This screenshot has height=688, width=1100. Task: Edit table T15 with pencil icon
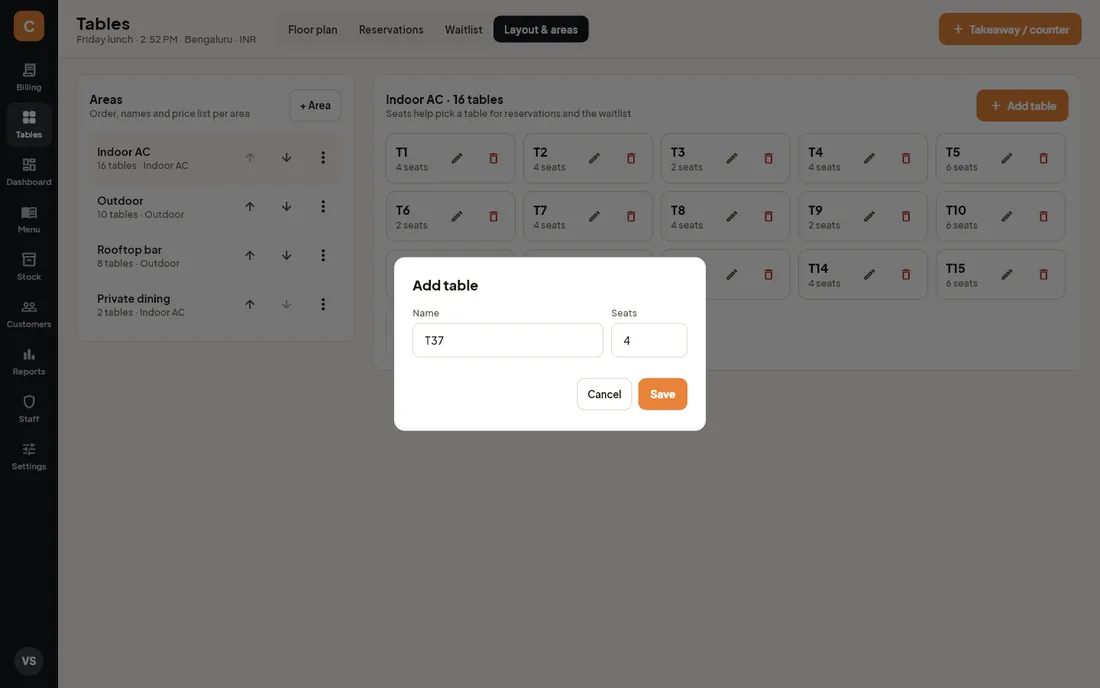pos(1007,275)
